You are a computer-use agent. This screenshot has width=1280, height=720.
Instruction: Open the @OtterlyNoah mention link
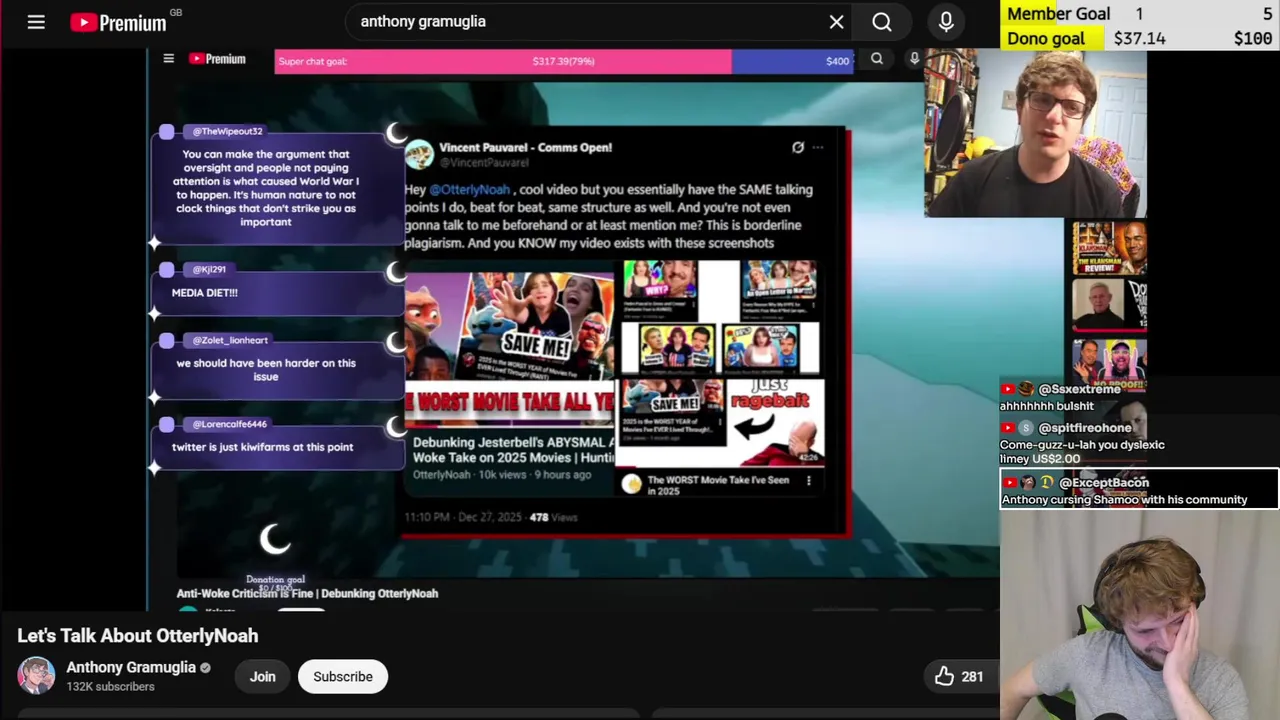click(470, 189)
